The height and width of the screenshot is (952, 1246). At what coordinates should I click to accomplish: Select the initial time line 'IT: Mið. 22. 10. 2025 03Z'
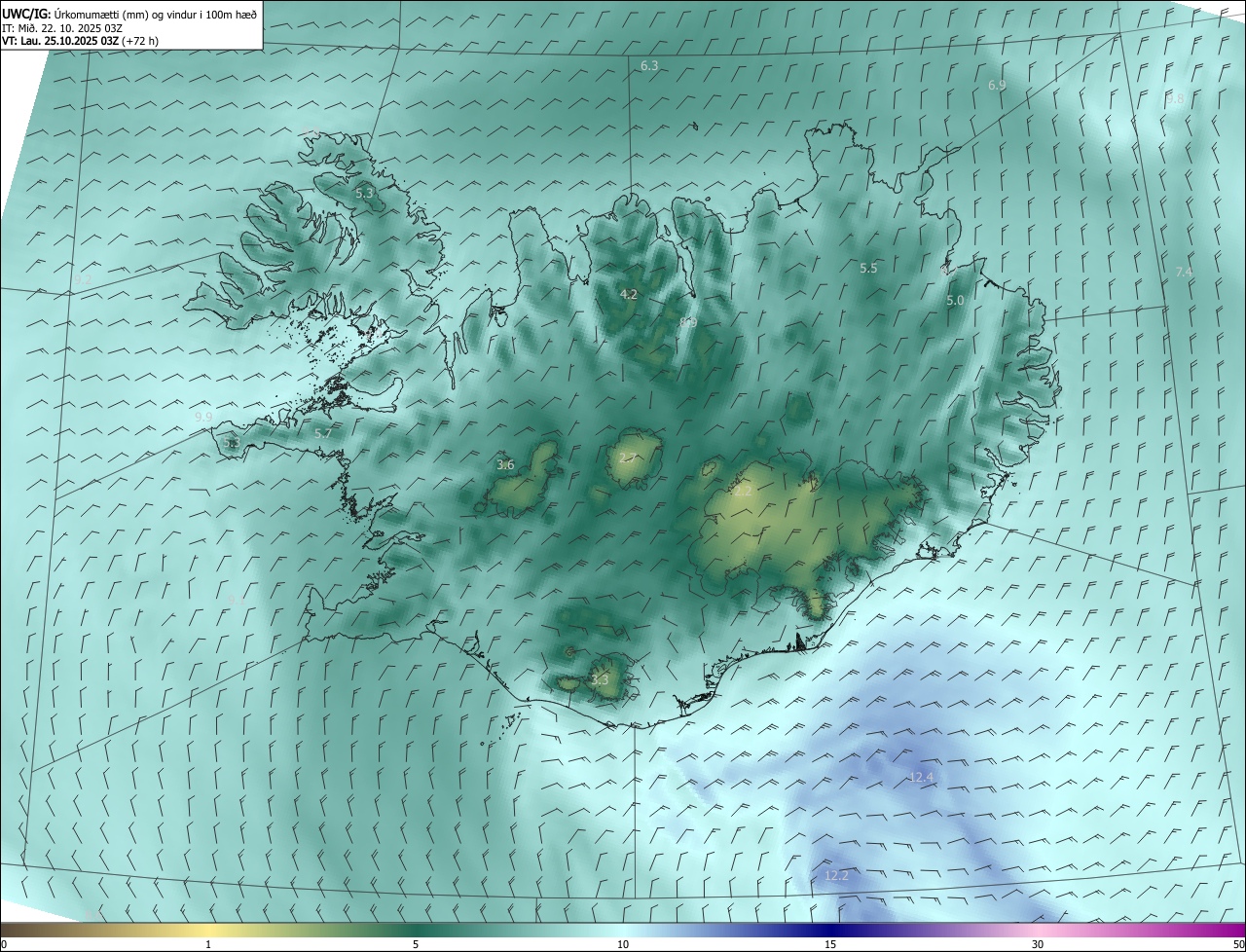point(61,27)
